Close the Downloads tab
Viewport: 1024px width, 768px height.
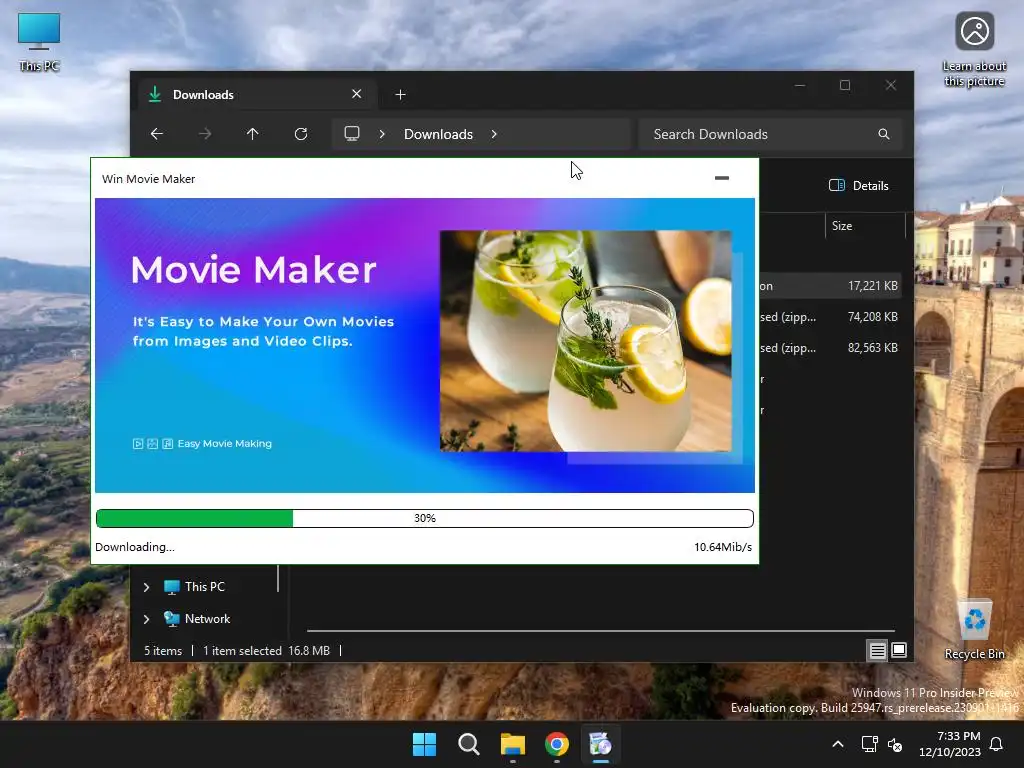click(357, 94)
